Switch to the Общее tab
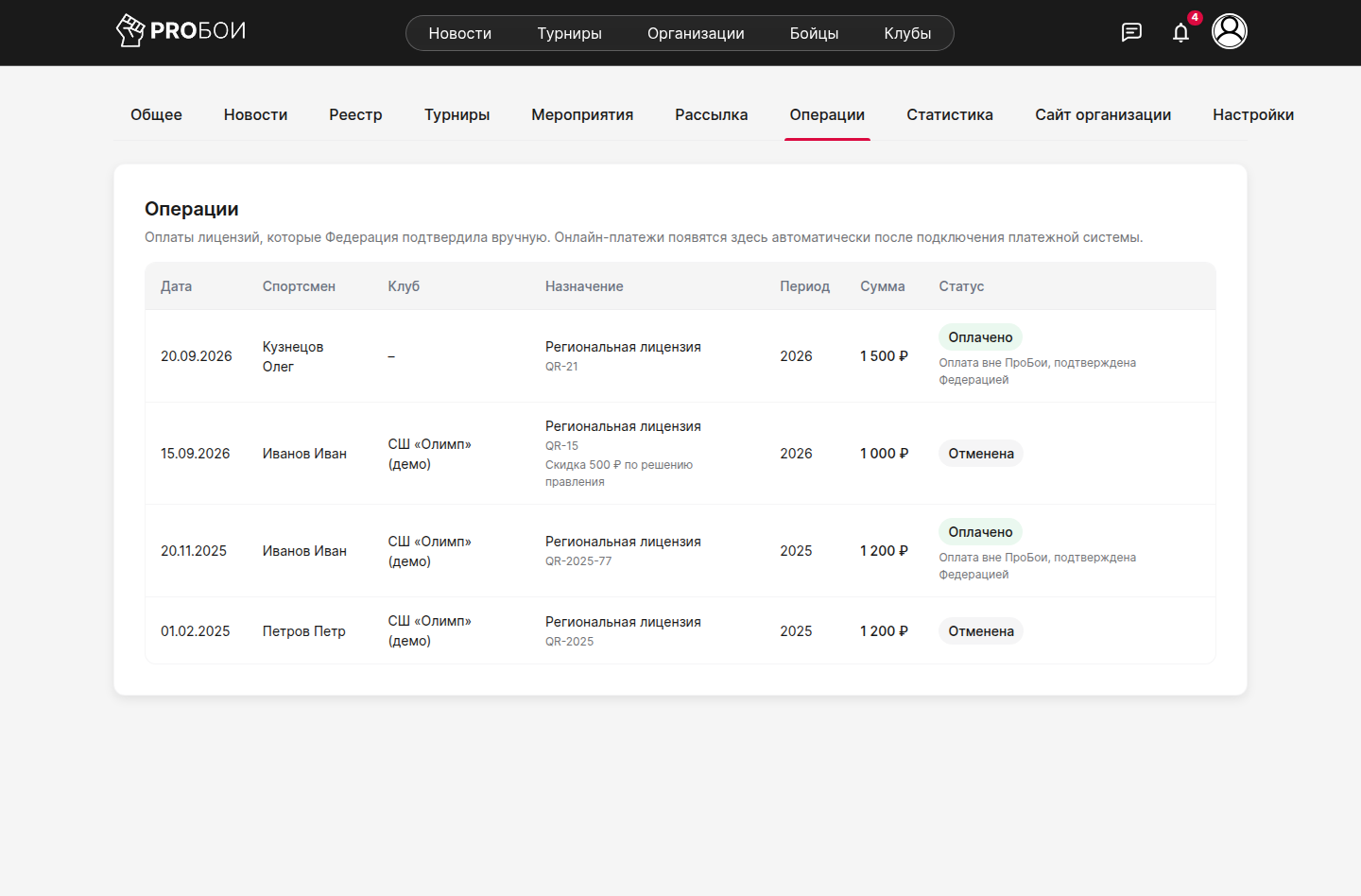Image resolution: width=1361 pixels, height=896 pixels. [156, 114]
